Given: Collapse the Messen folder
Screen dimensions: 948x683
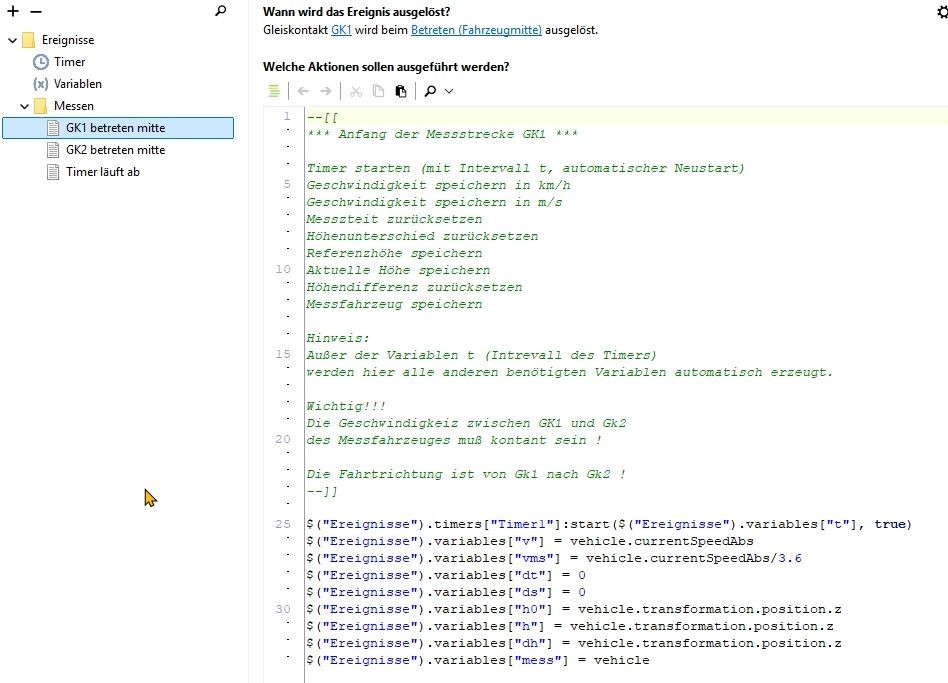Looking at the screenshot, I should (25, 106).
